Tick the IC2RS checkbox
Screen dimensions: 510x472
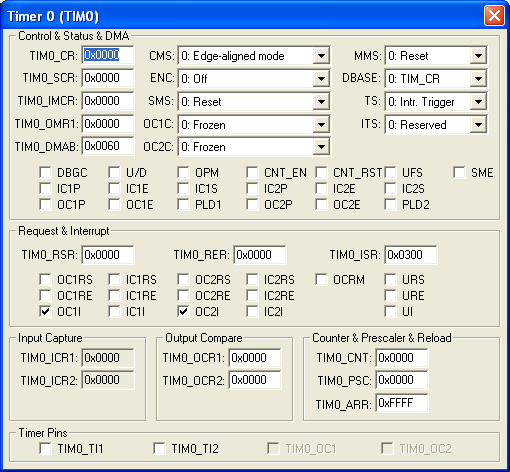[x=252, y=279]
